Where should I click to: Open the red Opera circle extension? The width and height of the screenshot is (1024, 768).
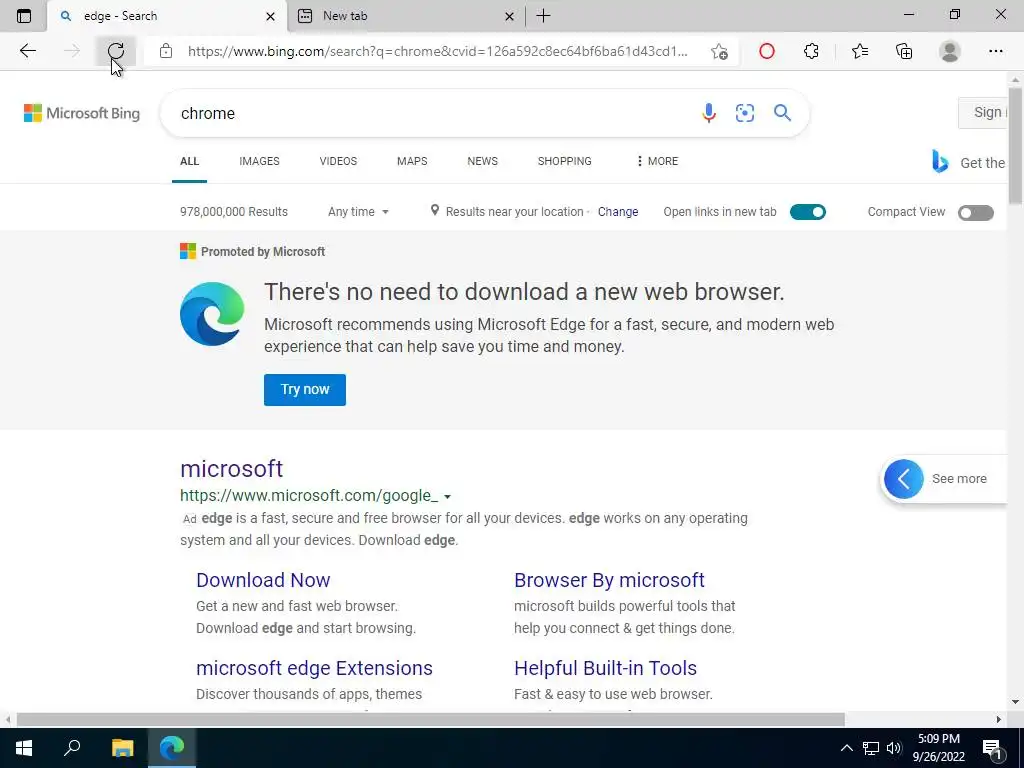[767, 51]
